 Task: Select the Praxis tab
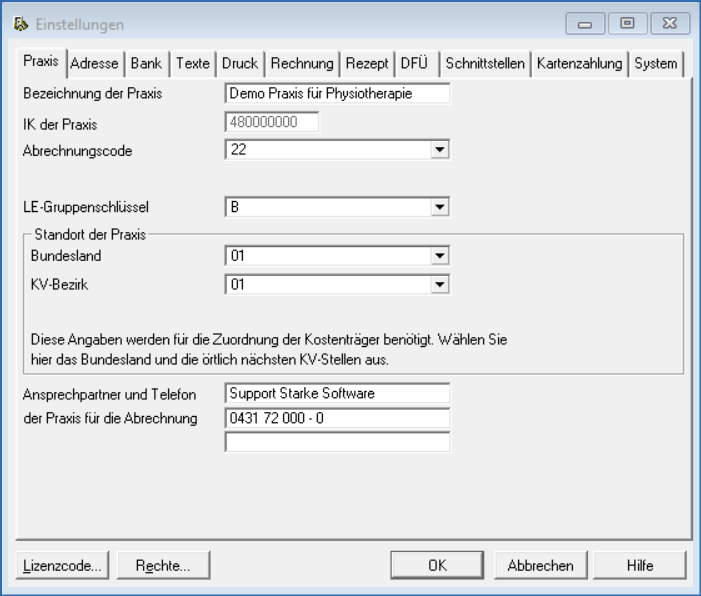(41, 62)
